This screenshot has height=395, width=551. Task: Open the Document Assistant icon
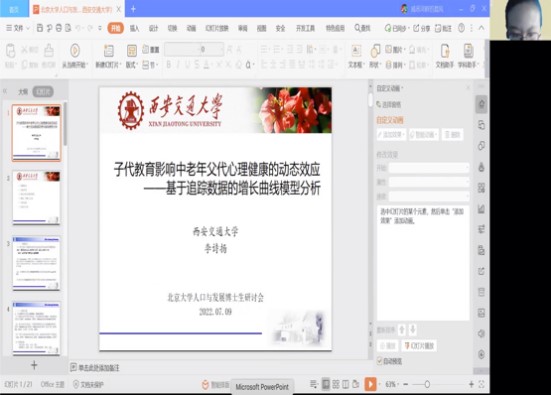[445, 51]
